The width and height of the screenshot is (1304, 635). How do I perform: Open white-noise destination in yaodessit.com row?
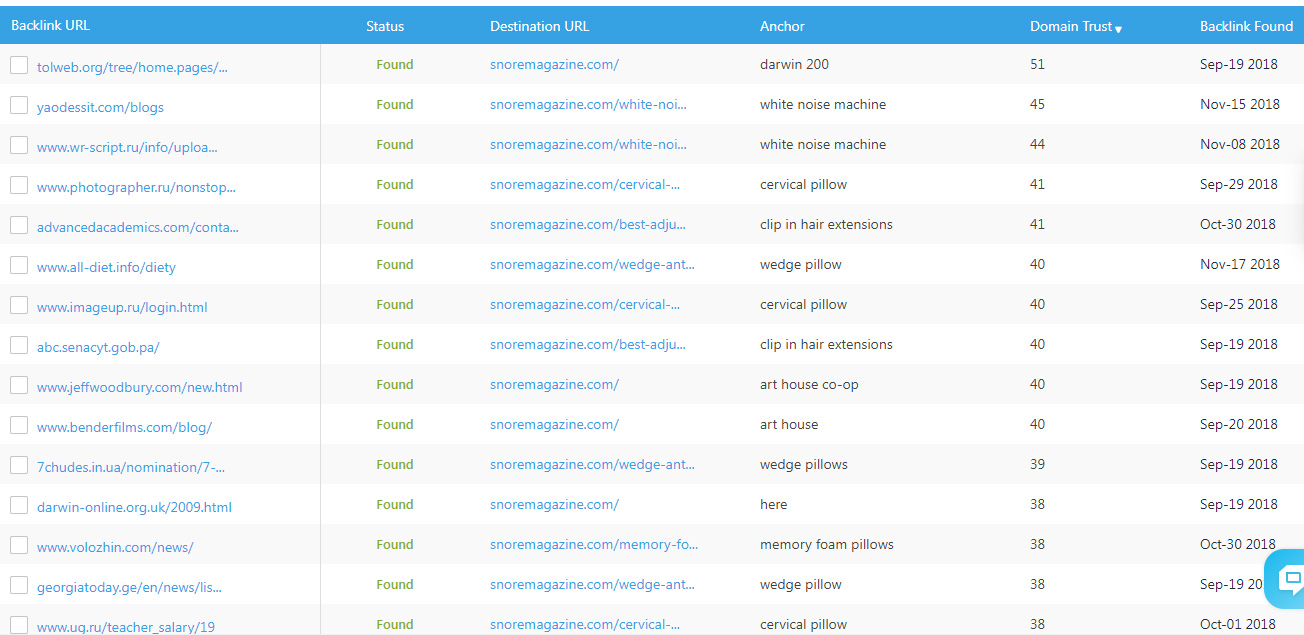588,104
